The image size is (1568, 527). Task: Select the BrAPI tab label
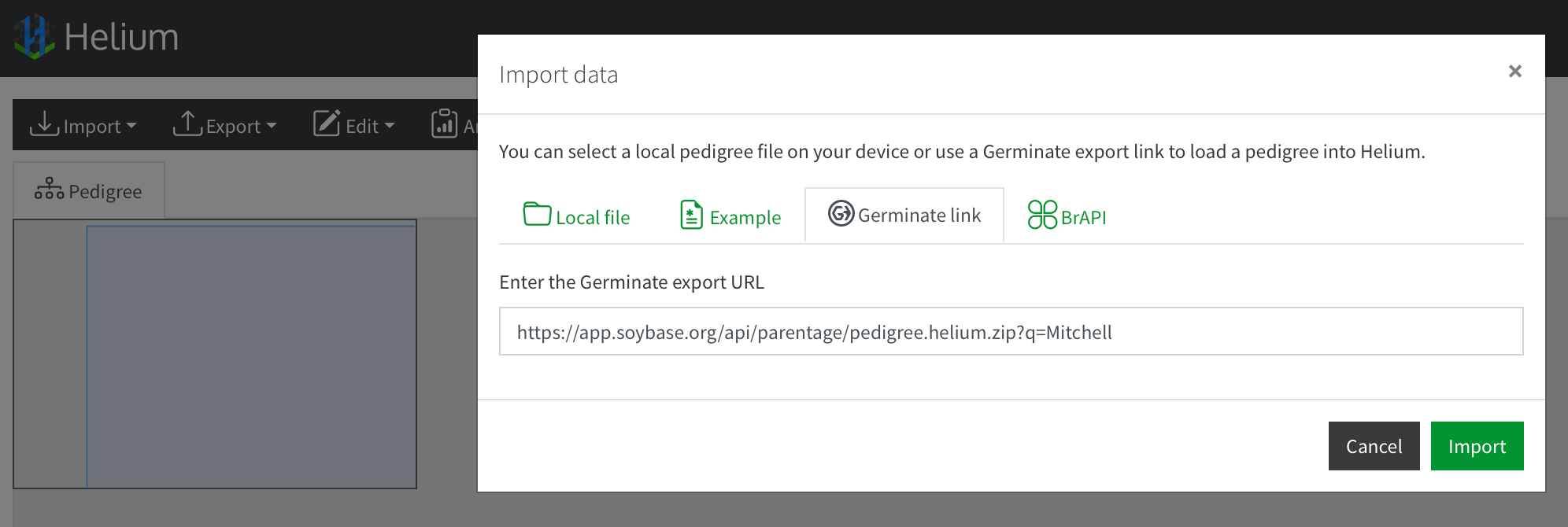1083,218
